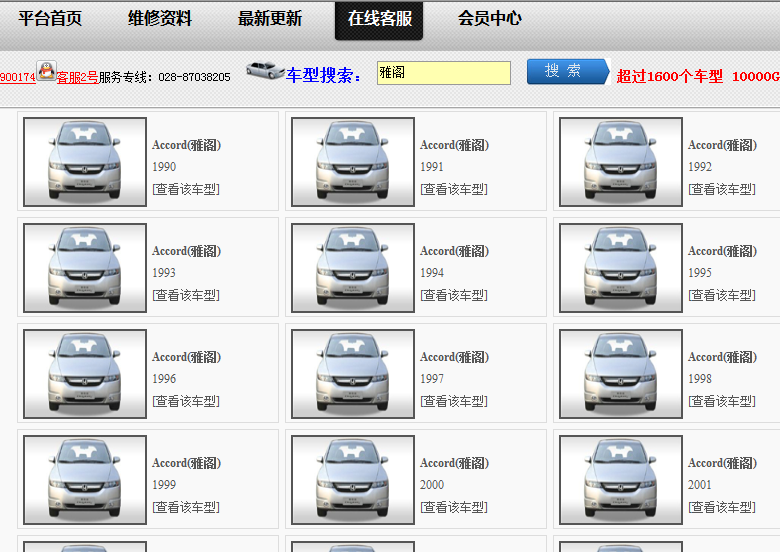Screen dimensions: 780x552
Task: Click 查看该车型 for Accord 1992
Action: coord(722,189)
